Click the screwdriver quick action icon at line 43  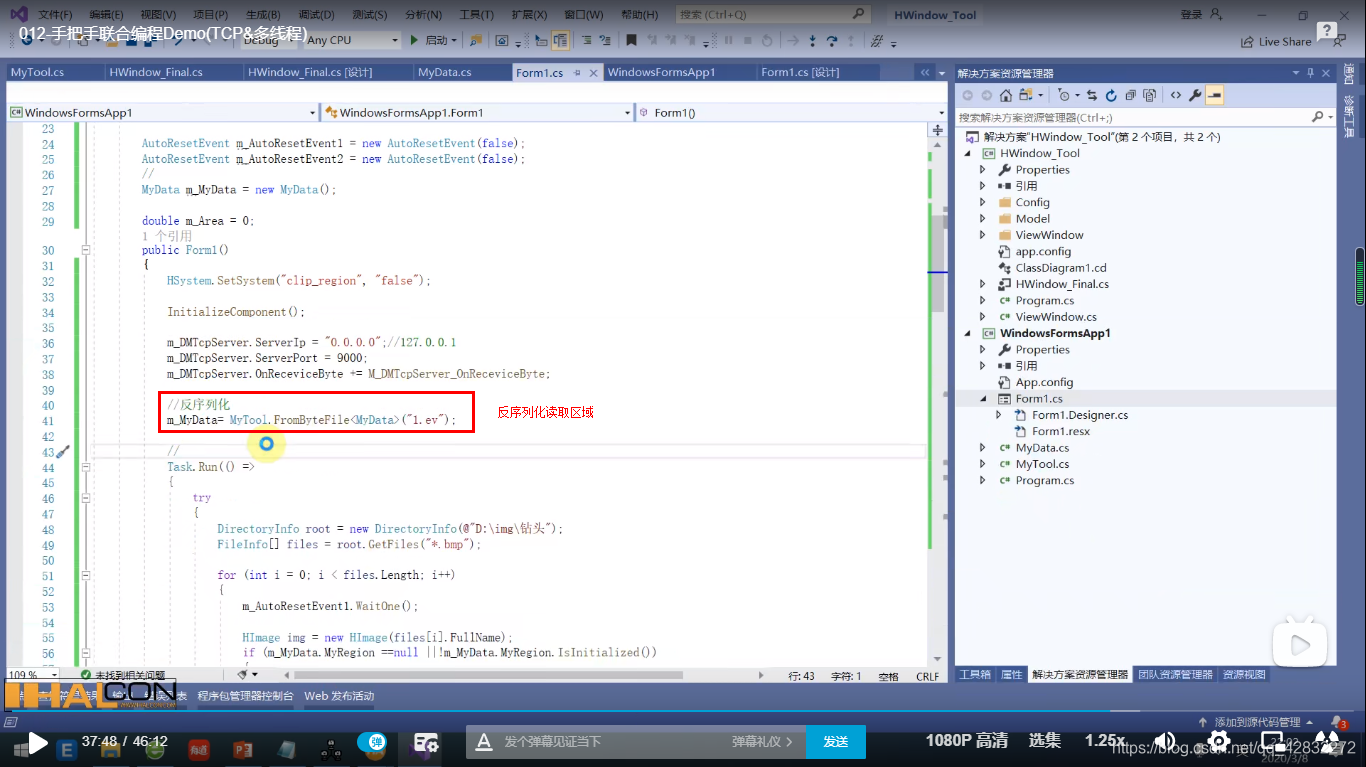click(x=62, y=452)
